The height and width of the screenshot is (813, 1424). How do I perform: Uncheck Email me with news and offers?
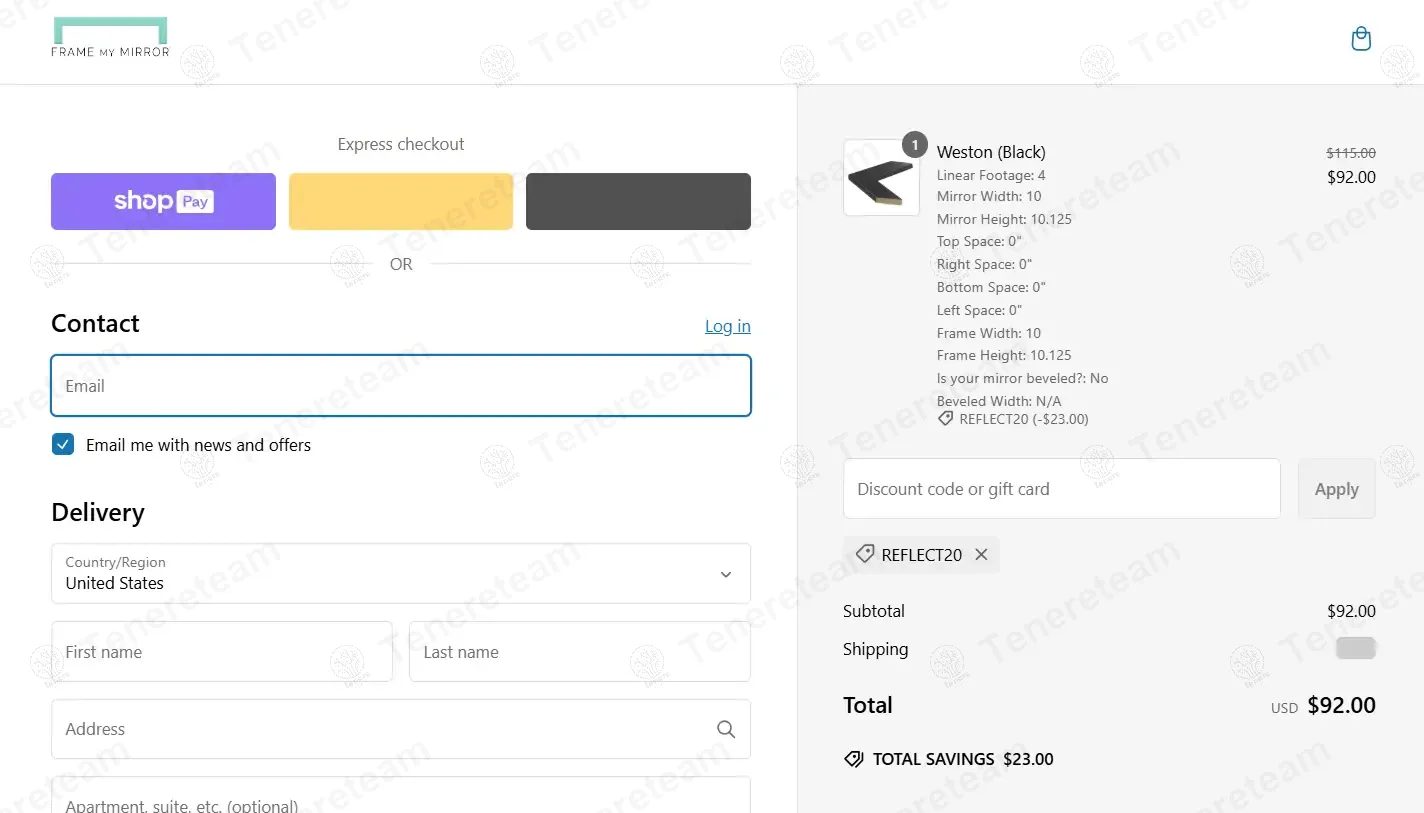63,445
